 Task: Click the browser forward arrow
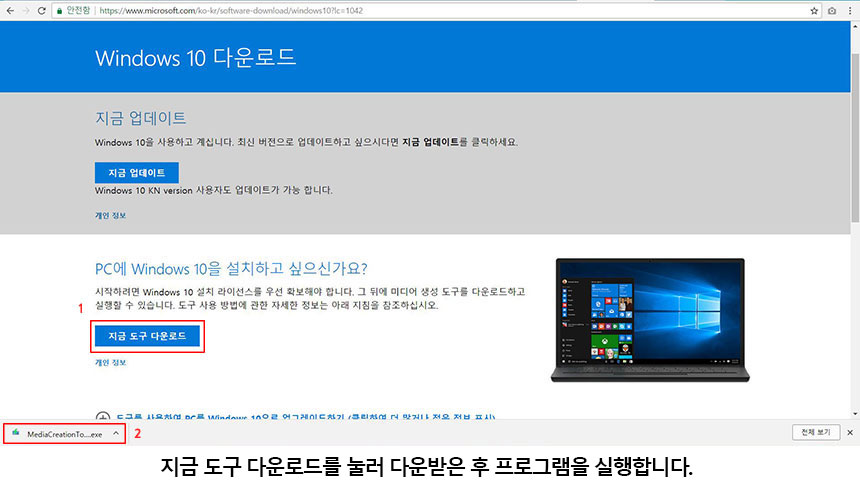tap(26, 10)
